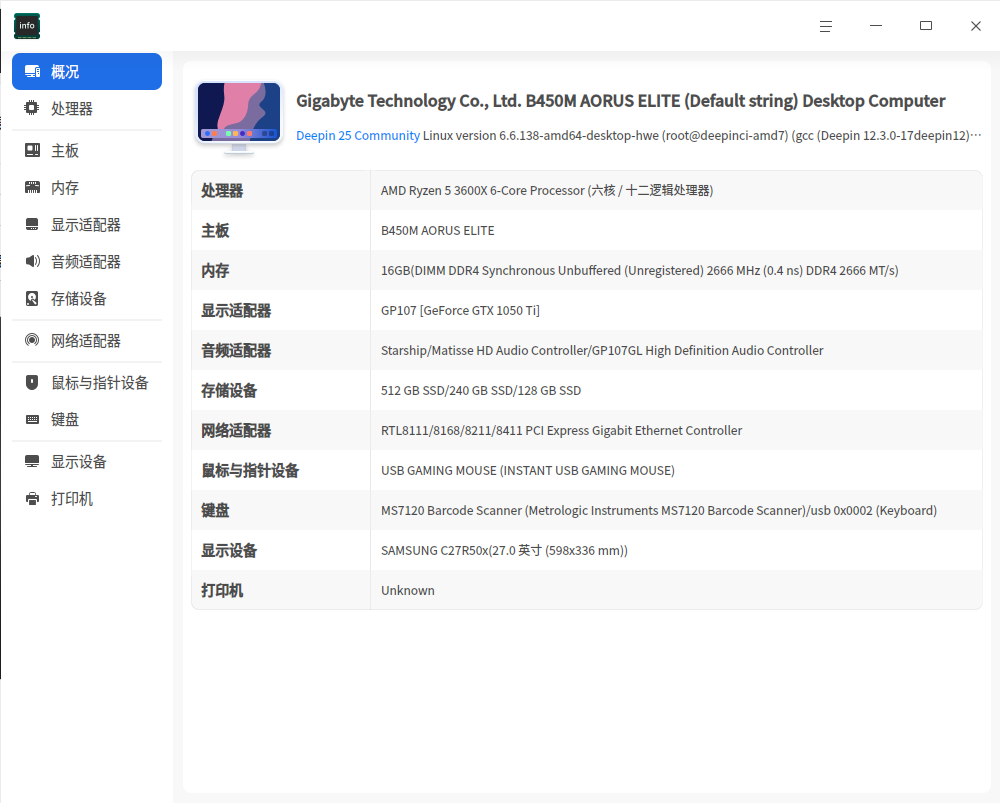Click the 音频适配器 speaker icon
The image size is (1000, 803).
coord(32,262)
